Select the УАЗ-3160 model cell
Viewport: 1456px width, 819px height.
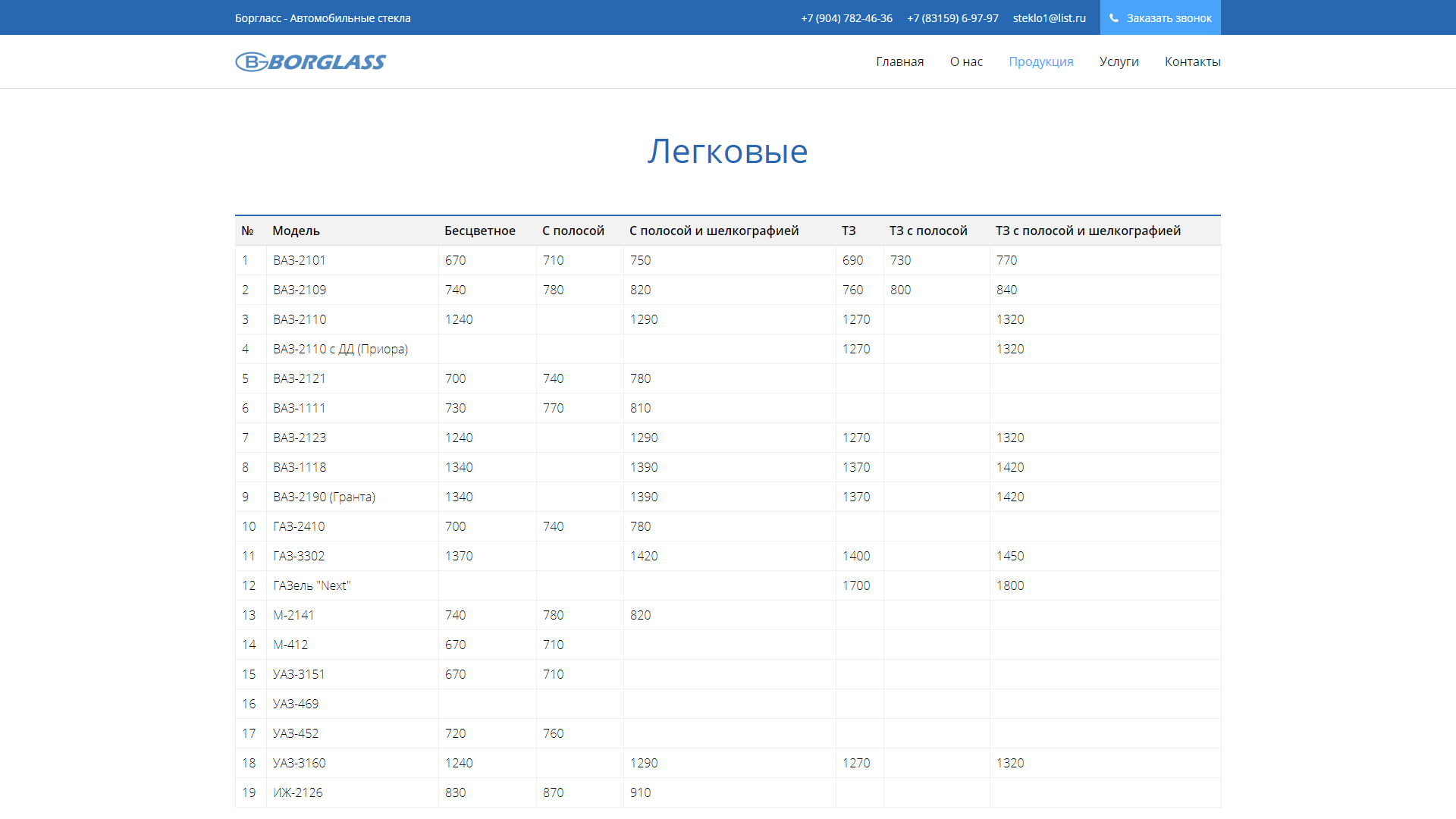click(353, 763)
